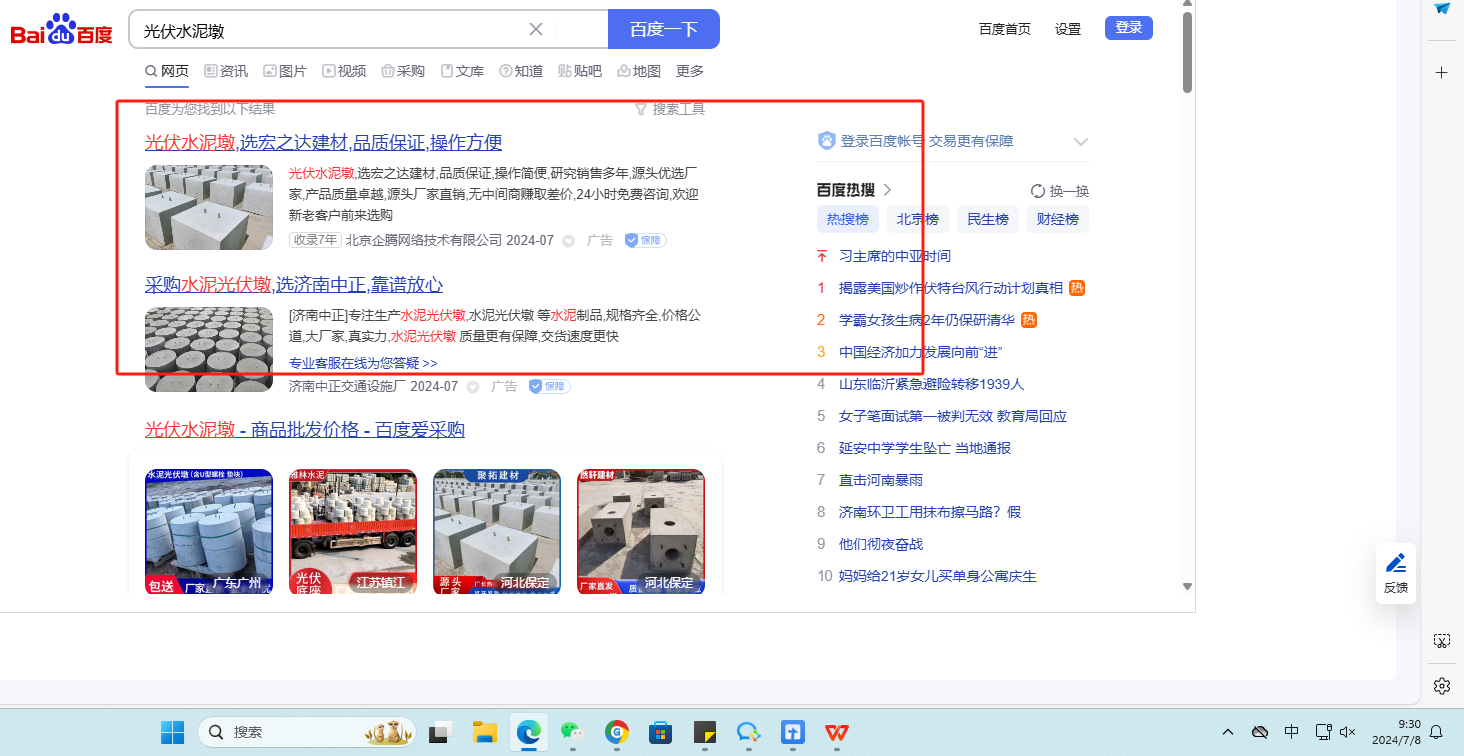Click the Edge sidebar screenshot icon above the gear
1464x756 pixels.
1442,641
